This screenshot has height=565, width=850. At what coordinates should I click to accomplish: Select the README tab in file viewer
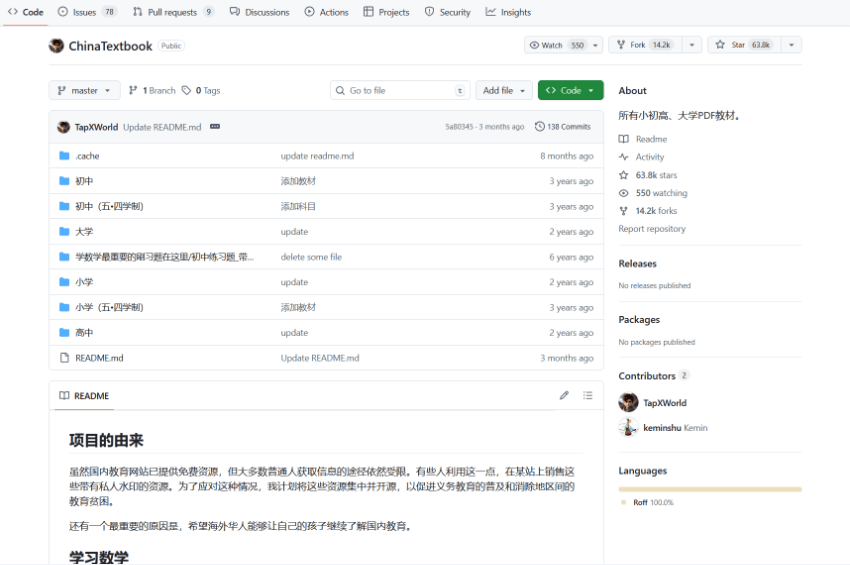point(84,396)
